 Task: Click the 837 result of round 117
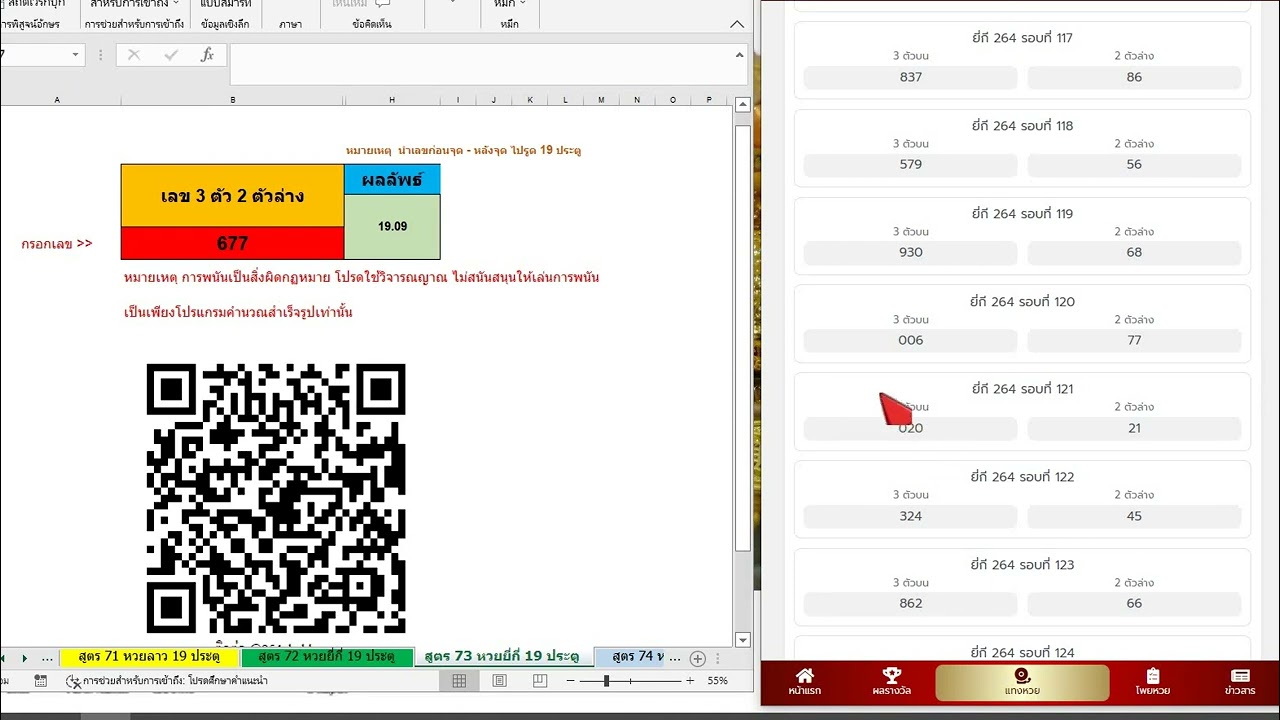click(x=911, y=77)
